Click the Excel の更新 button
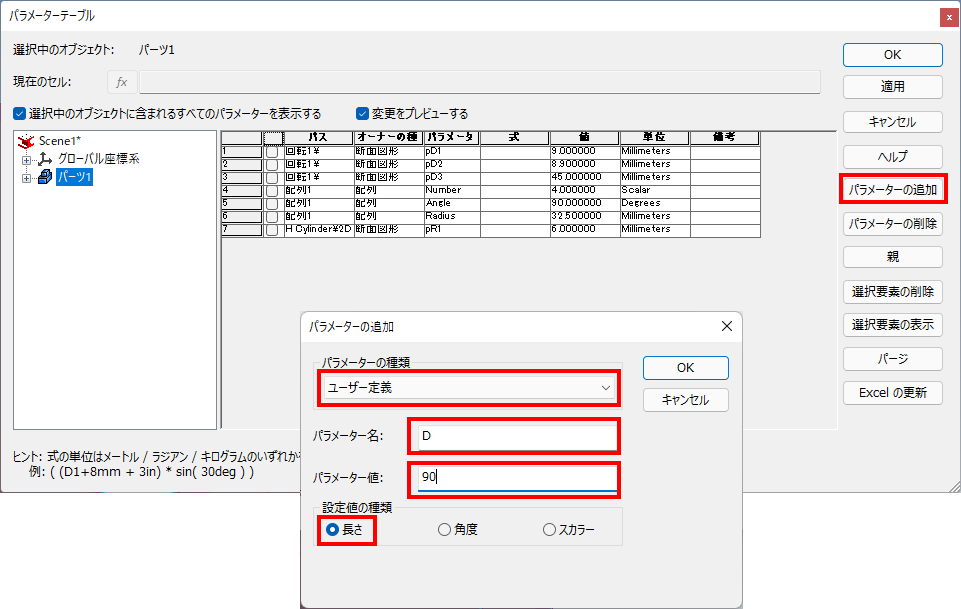Image resolution: width=961 pixels, height=609 pixels. (x=892, y=392)
